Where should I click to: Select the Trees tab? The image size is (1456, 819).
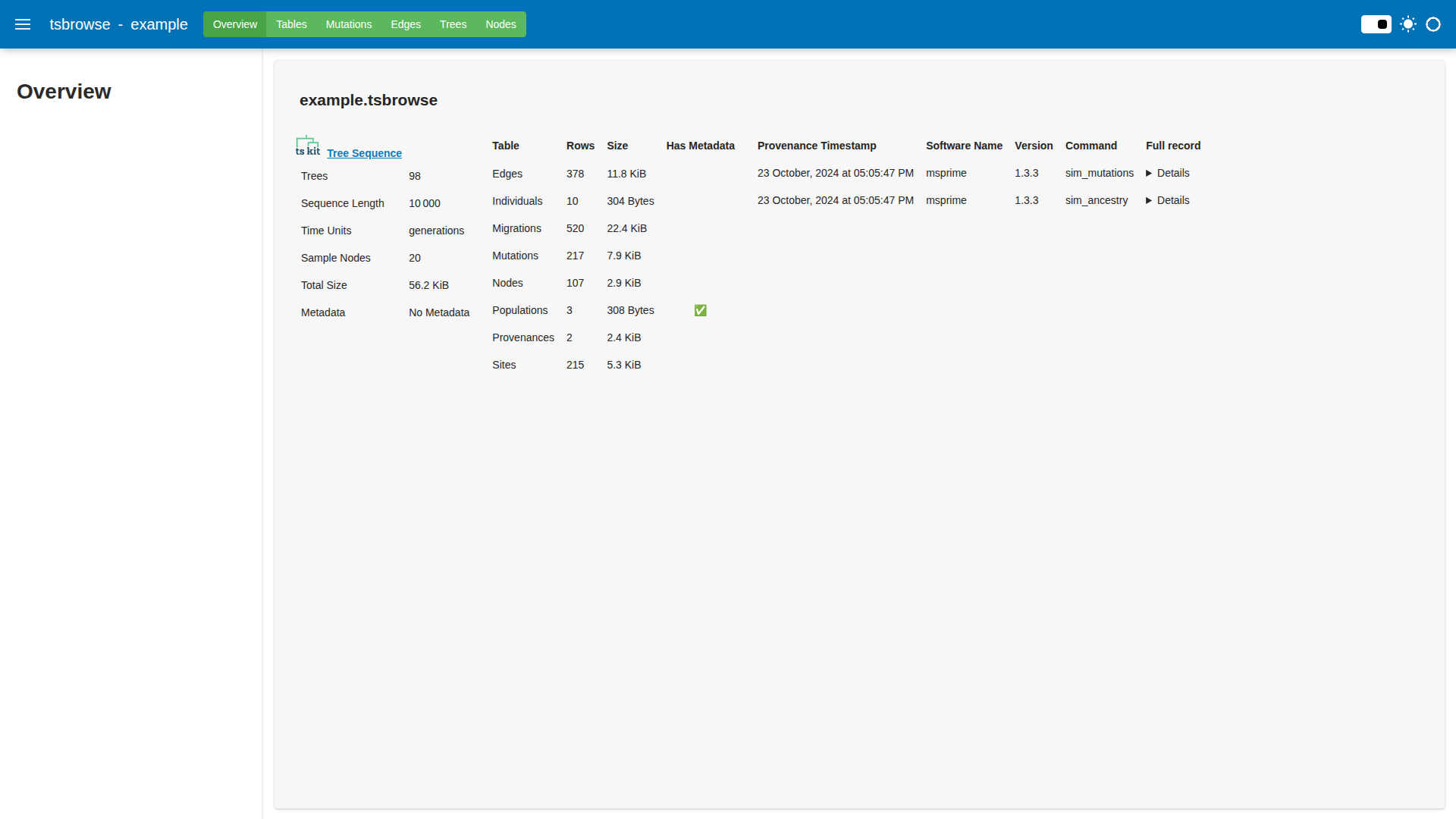coord(453,24)
